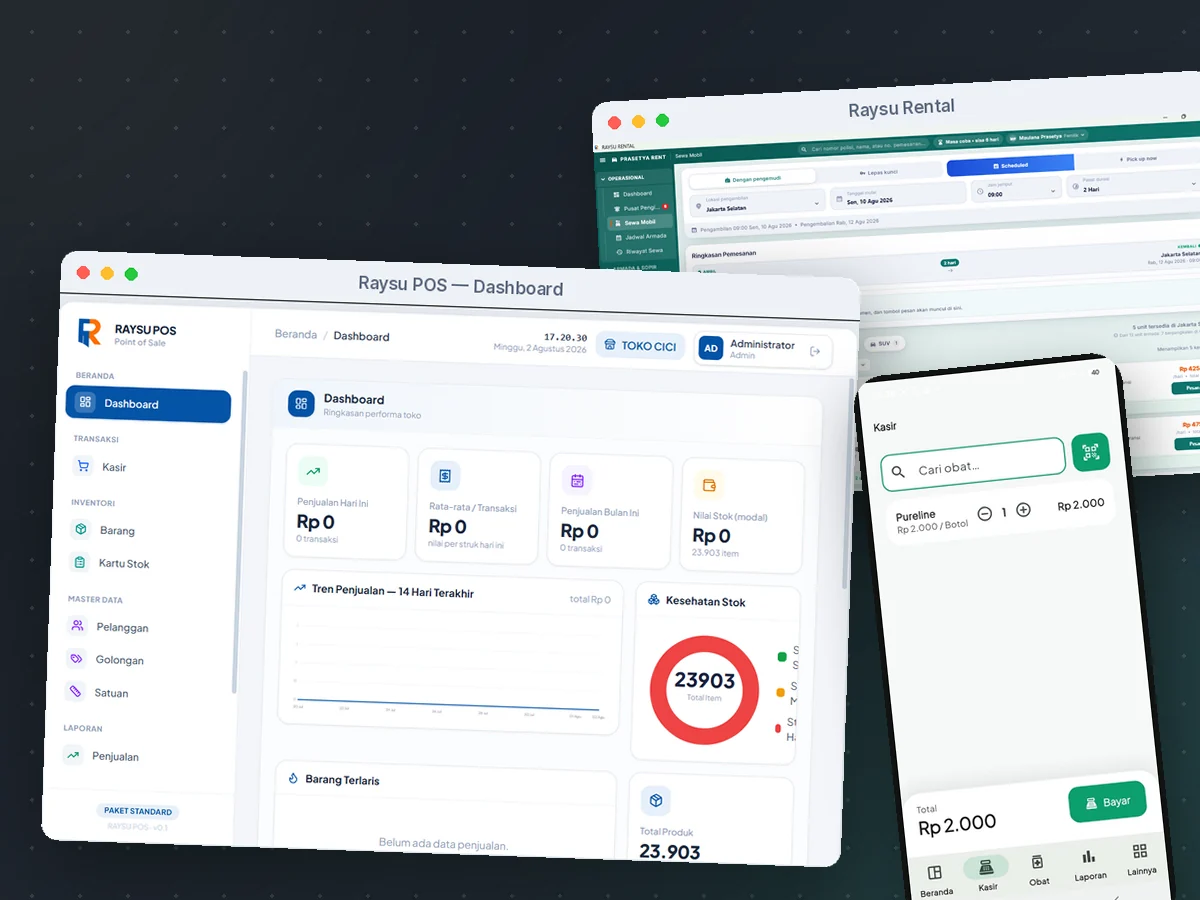Open Dashboard in Raysu POS sidebar

pos(148,404)
